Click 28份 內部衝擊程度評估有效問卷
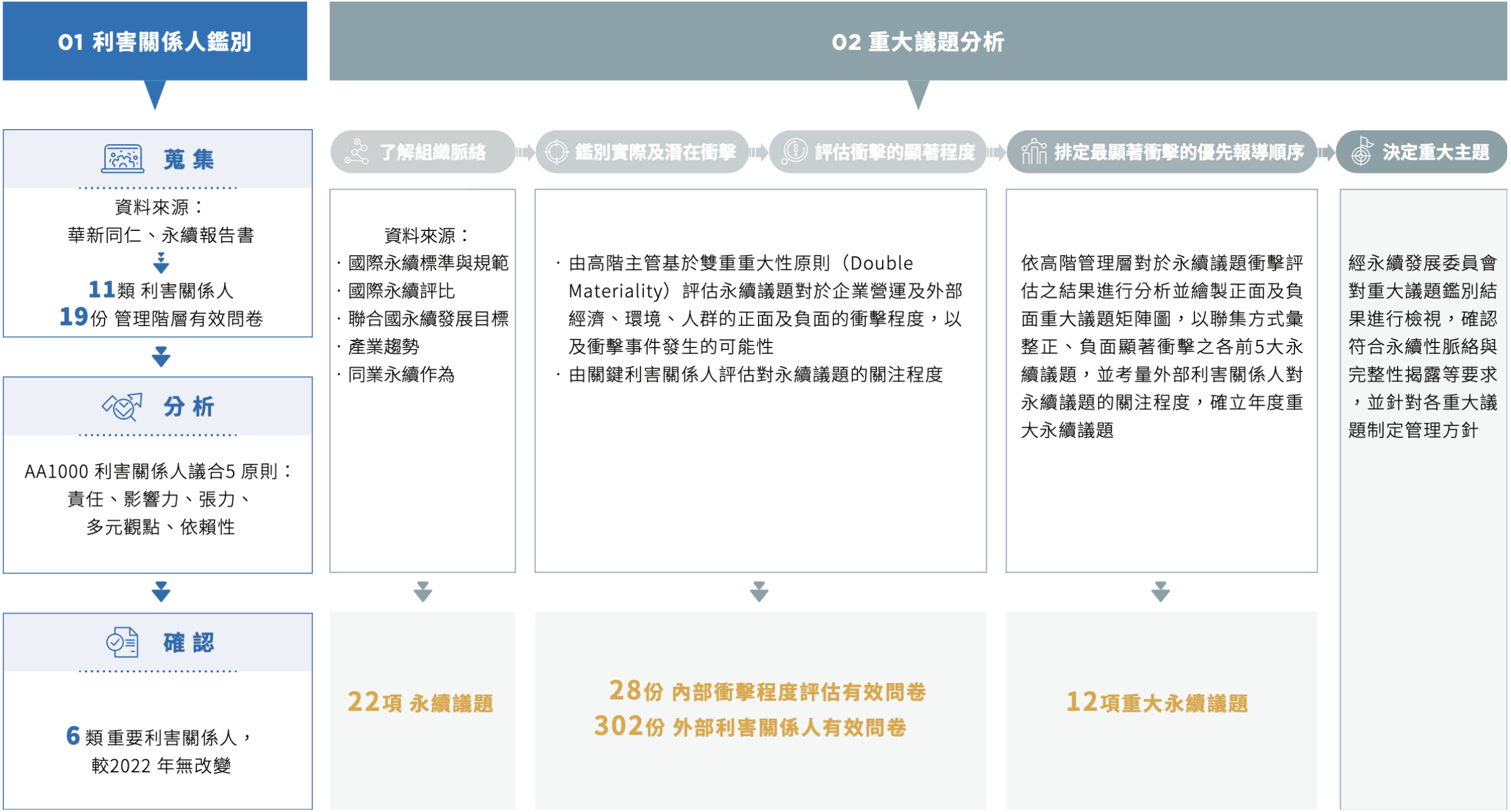 (x=767, y=691)
